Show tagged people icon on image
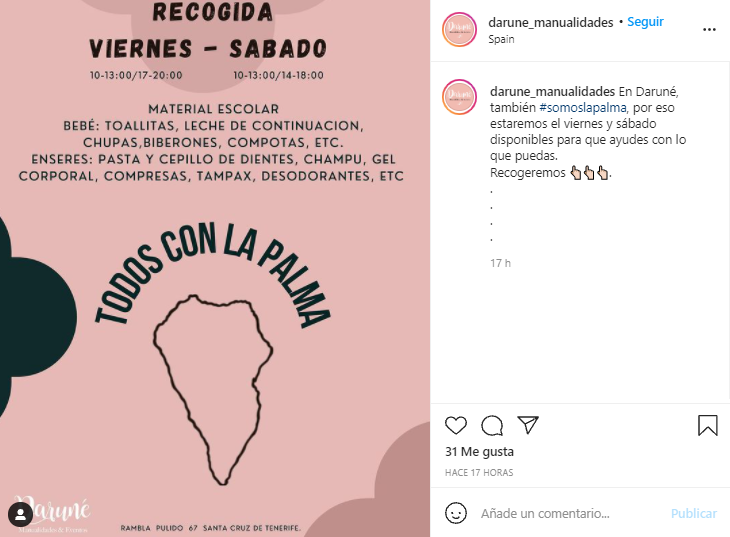 (20, 514)
